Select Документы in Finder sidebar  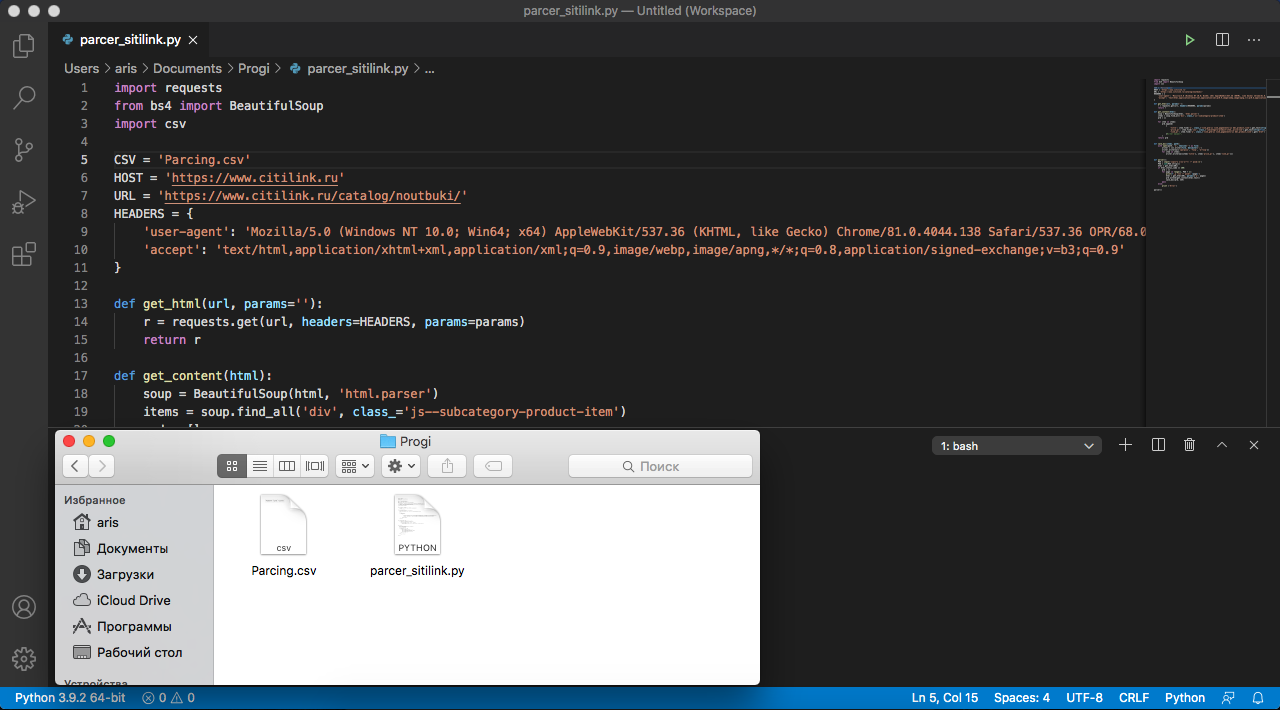[132, 548]
